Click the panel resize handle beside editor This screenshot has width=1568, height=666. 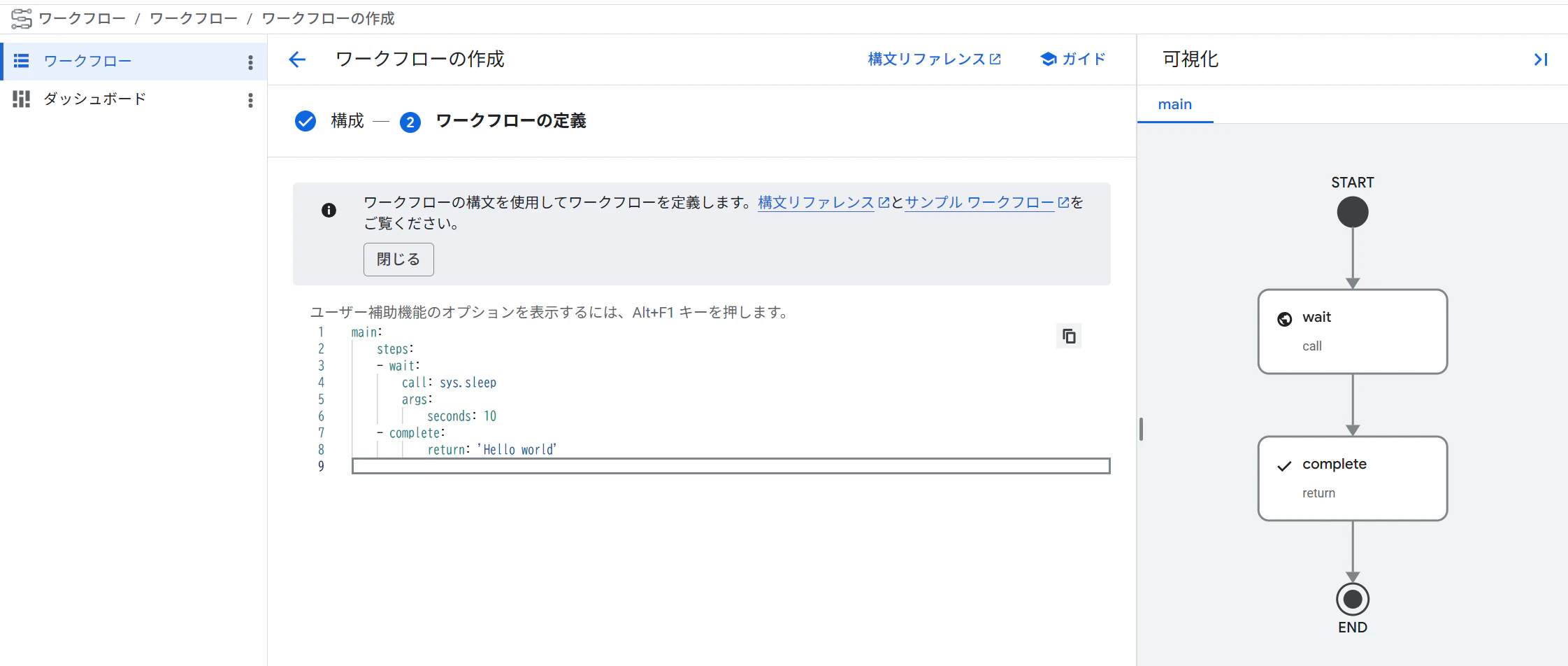click(x=1141, y=429)
